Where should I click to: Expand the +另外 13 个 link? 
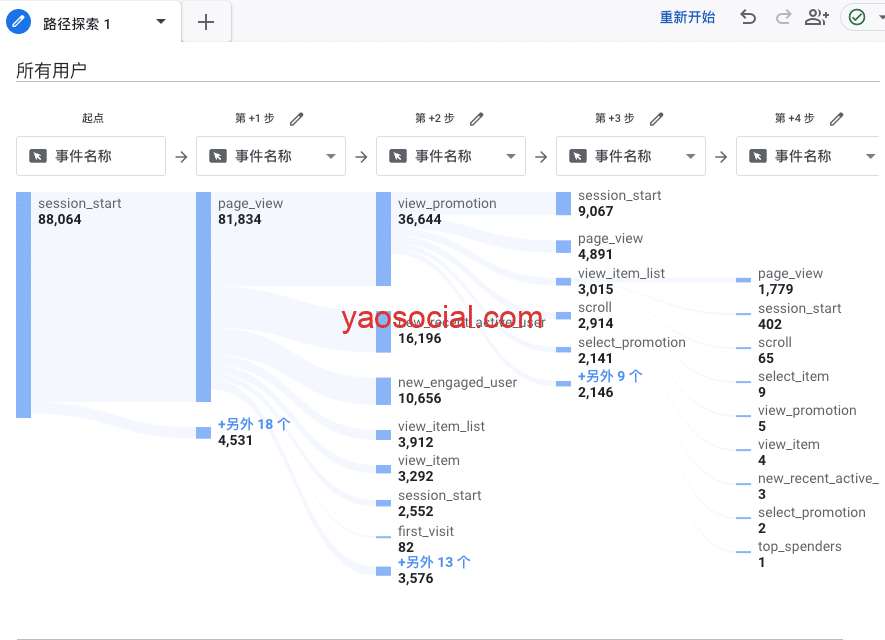point(434,562)
